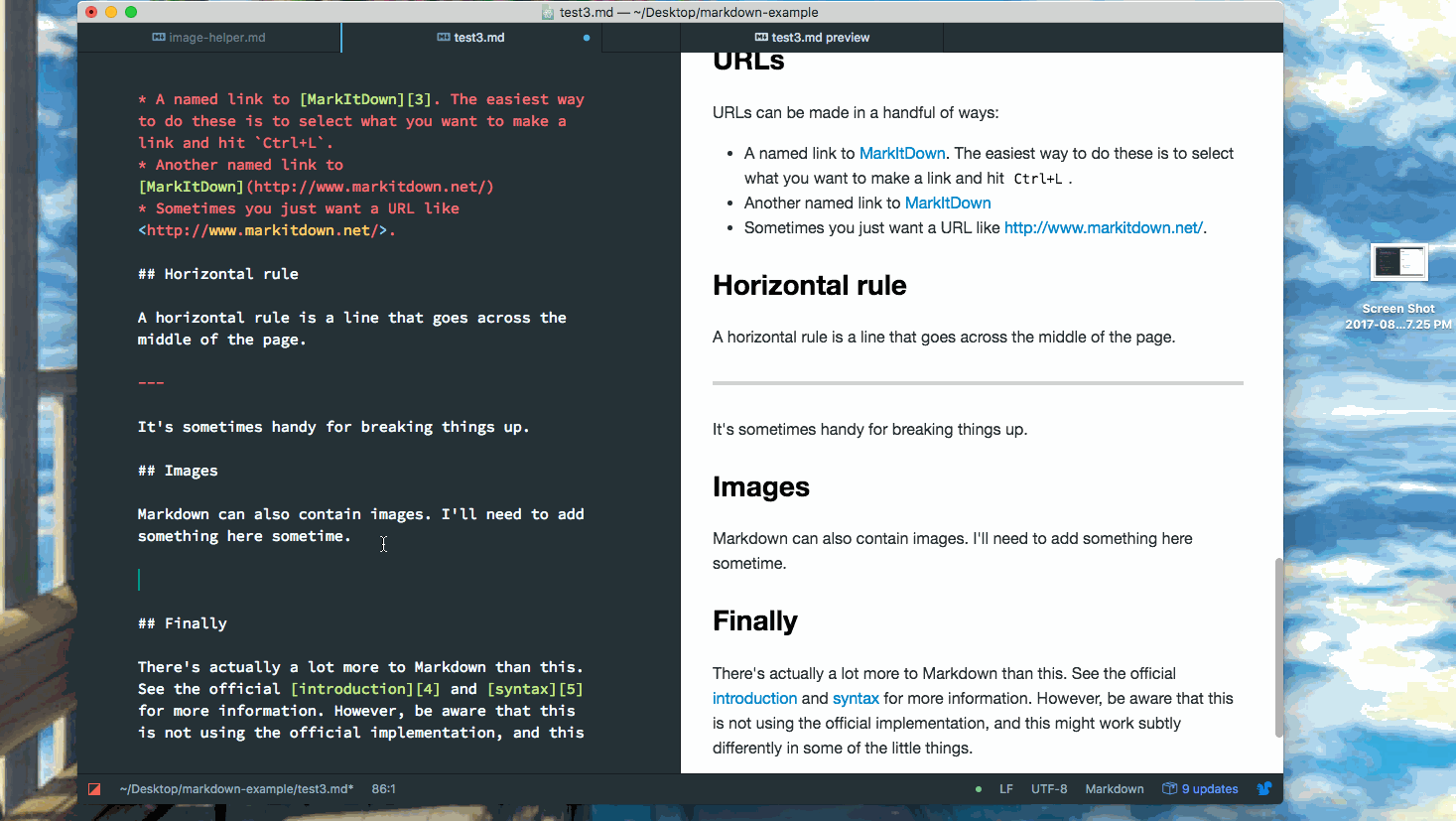
Task: Open the Markdown grammar selector
Action: point(1114,788)
